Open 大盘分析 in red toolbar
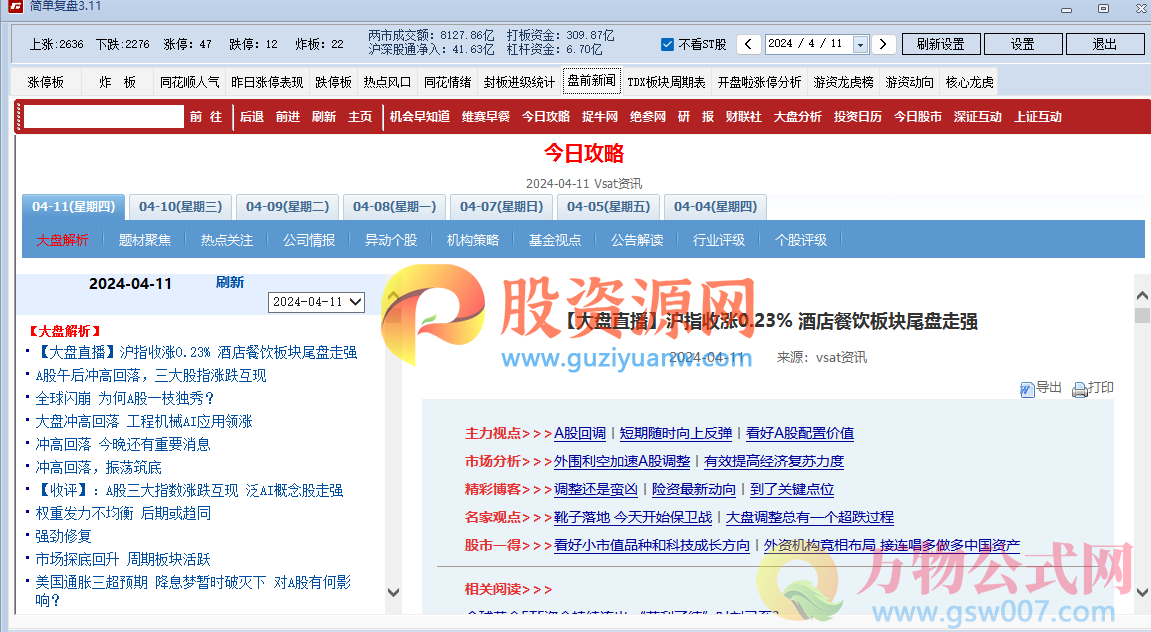The height and width of the screenshot is (632, 1151). (x=798, y=117)
